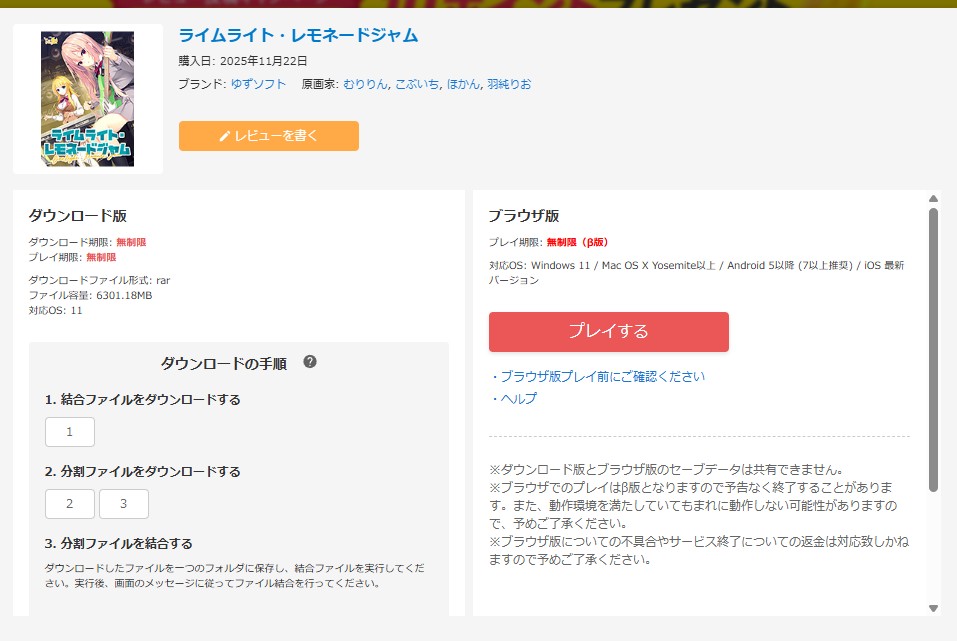Screen dimensions: 957x641
Task: Open the ヘルプ link under play button
Action: point(518,399)
